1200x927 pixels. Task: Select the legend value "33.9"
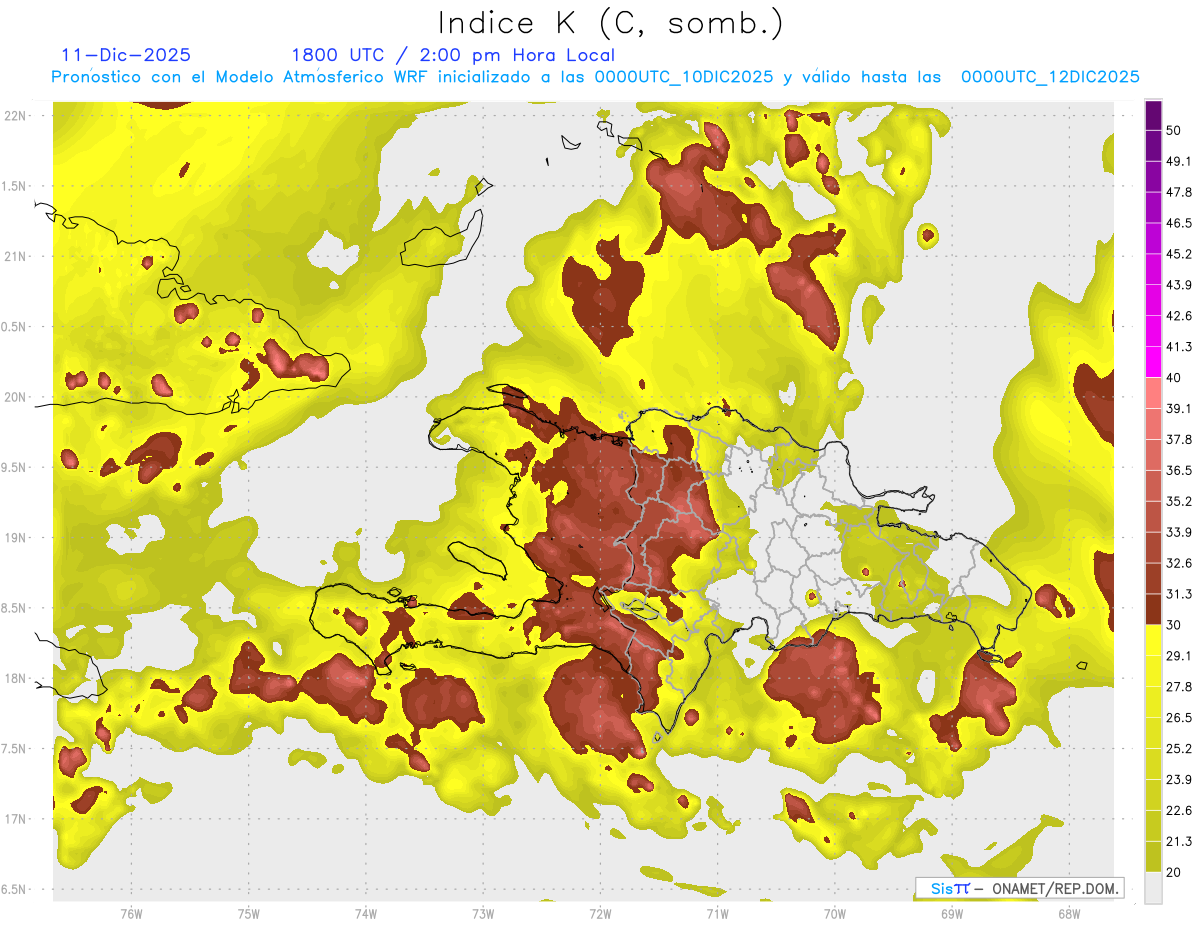click(x=1179, y=532)
